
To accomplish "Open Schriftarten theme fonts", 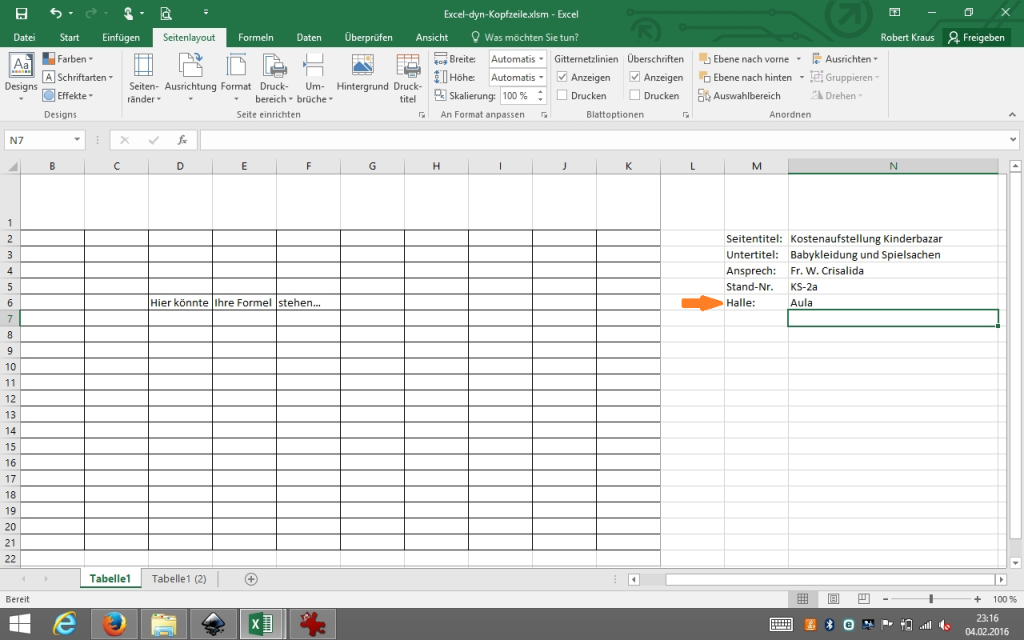I will point(78,77).
